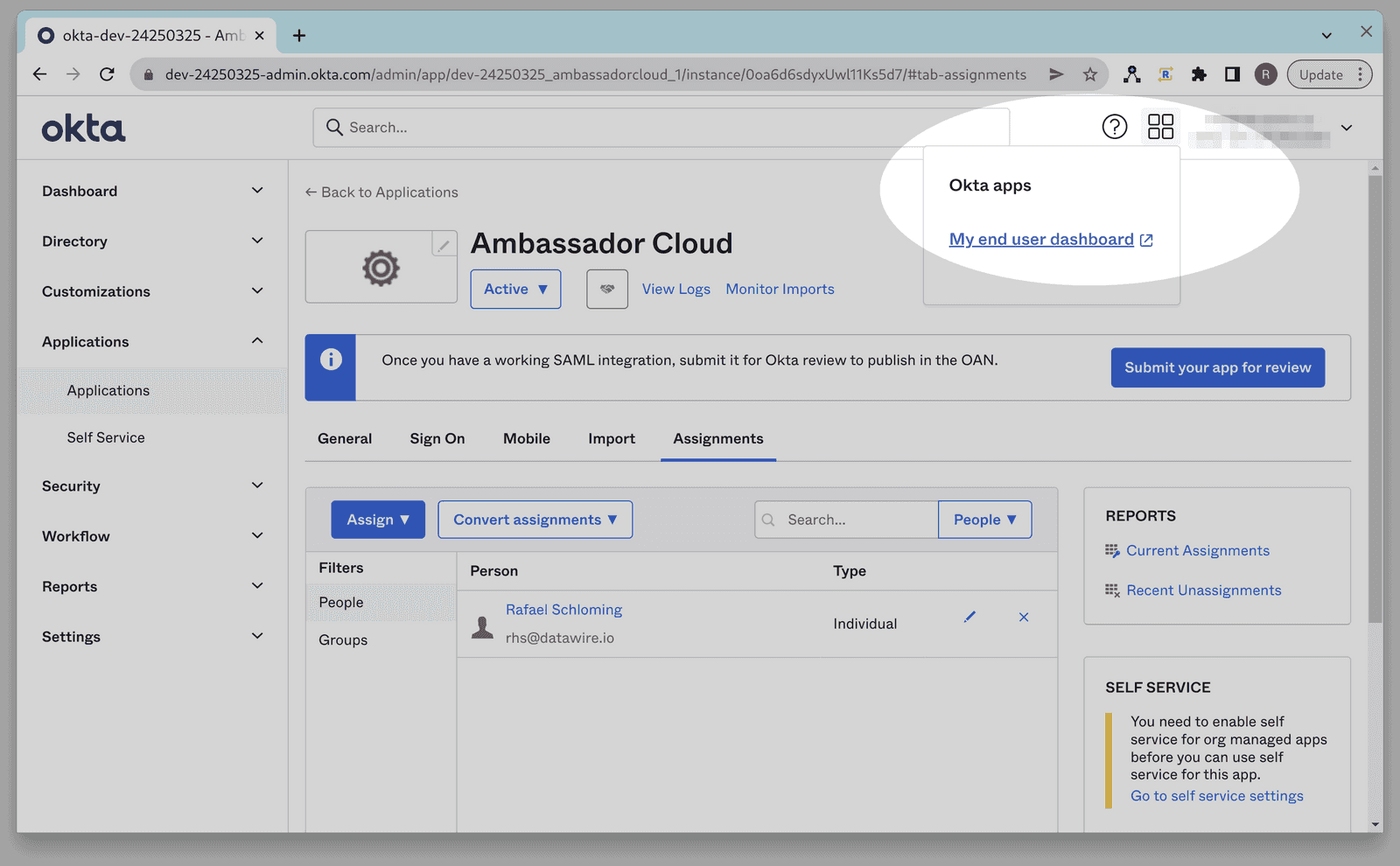Open My end user dashboard link
Image resolution: width=1400 pixels, height=866 pixels.
(1051, 239)
